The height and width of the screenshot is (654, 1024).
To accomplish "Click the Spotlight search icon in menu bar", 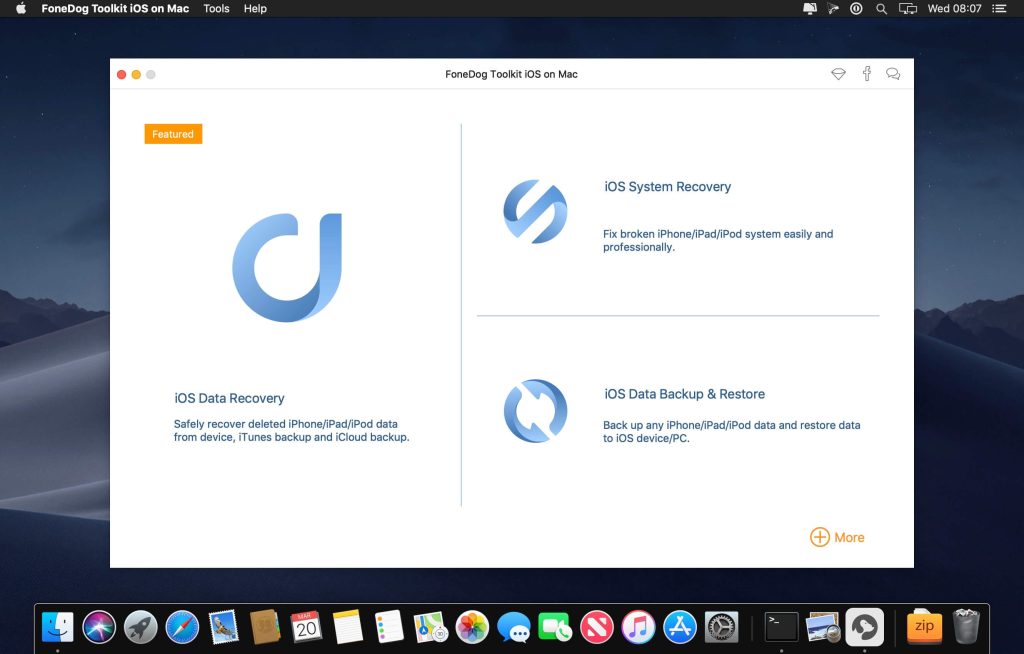I will [x=881, y=8].
